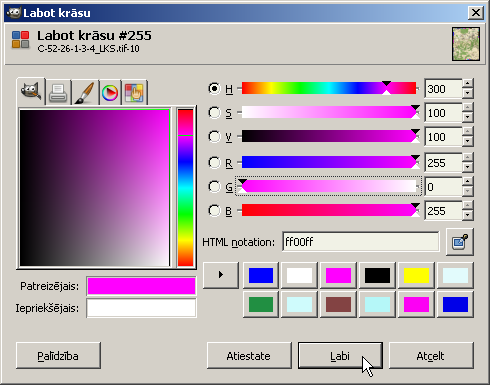This screenshot has width=490, height=385.
Task: Select the B blue radio button
Action: point(214,211)
